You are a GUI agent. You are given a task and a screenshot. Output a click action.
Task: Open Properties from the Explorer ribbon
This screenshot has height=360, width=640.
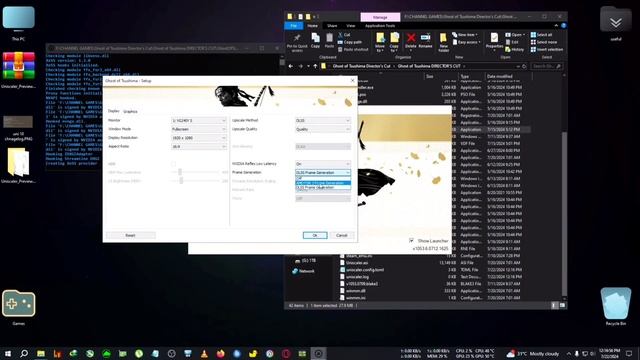point(494,41)
